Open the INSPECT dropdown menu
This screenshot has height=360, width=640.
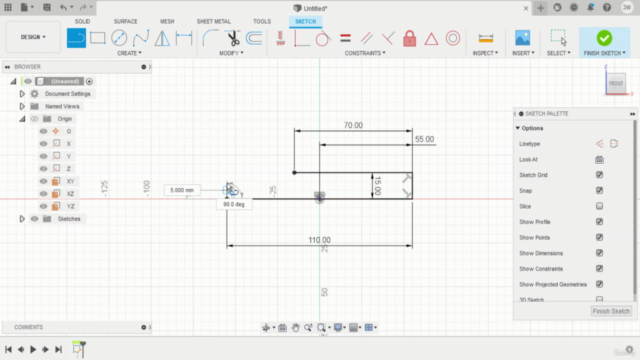(485, 53)
